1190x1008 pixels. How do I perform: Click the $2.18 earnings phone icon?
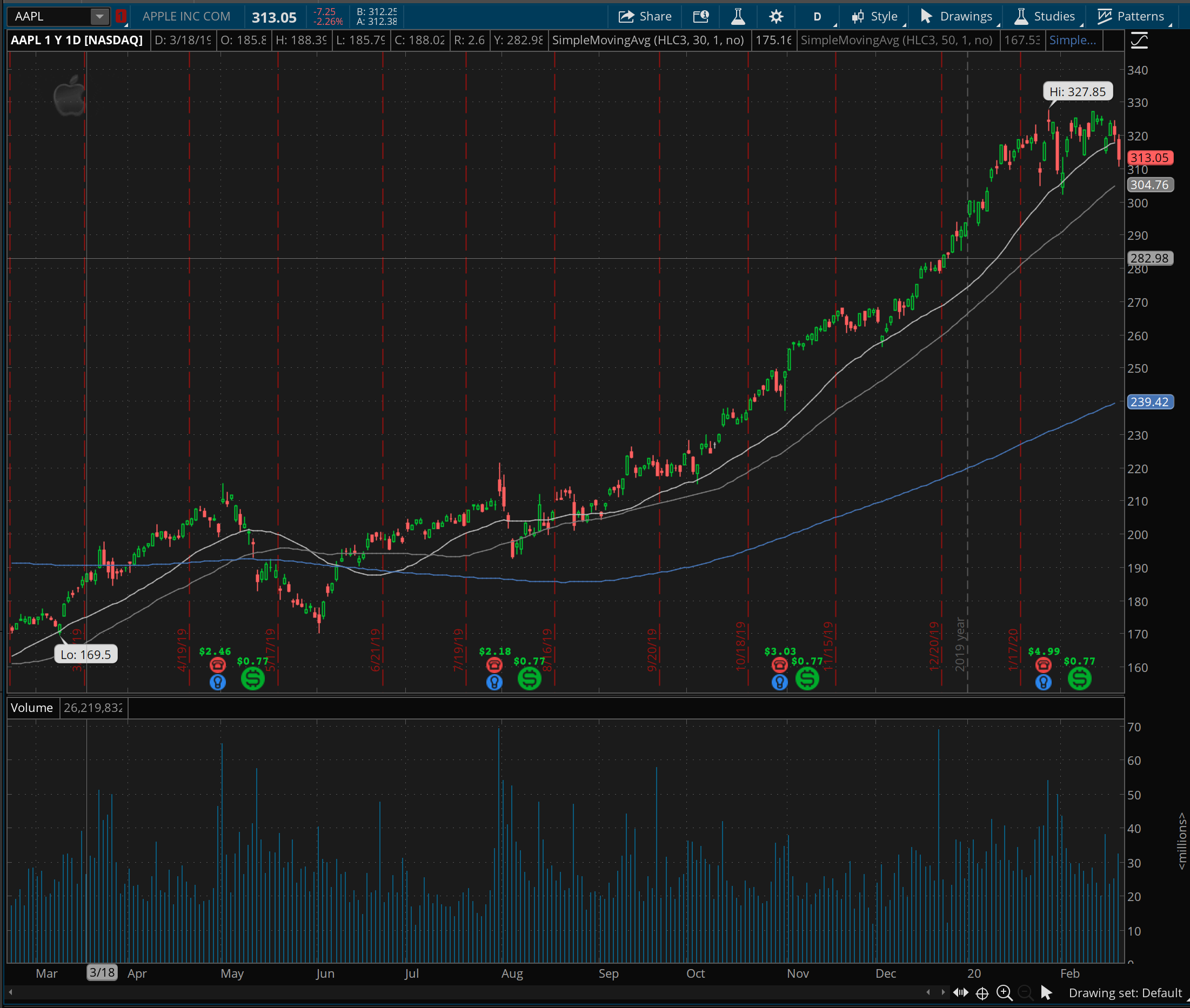[x=494, y=665]
